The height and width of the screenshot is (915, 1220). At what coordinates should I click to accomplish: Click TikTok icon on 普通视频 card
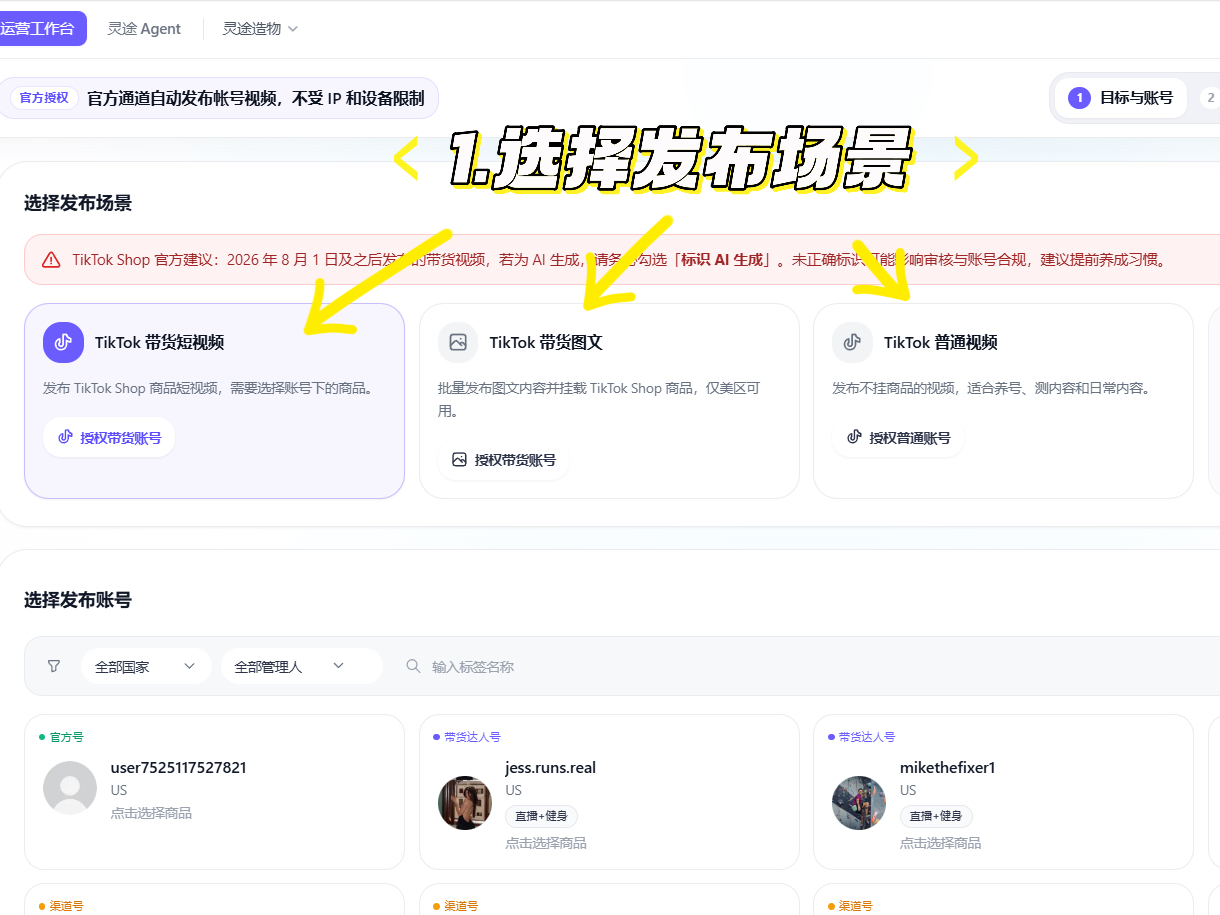pos(852,342)
